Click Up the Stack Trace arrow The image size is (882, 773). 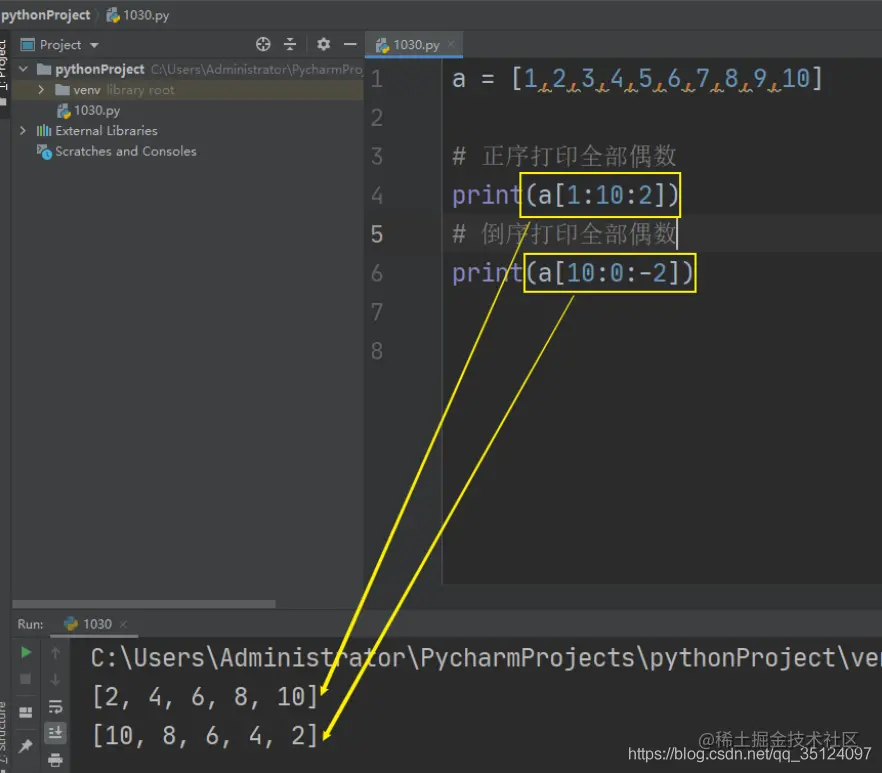(x=55, y=653)
